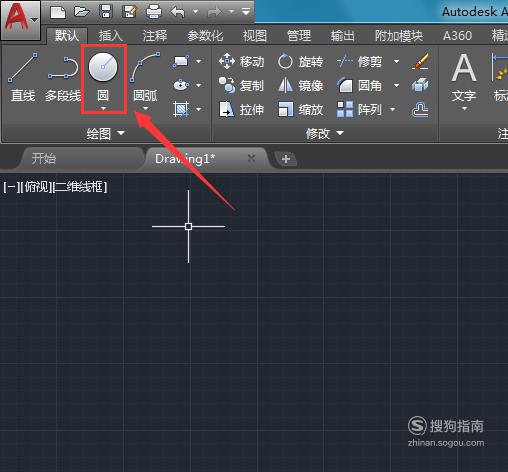Image resolution: width=508 pixels, height=472 pixels.
Task: Activate the Move (移动) tool
Action: [241, 62]
